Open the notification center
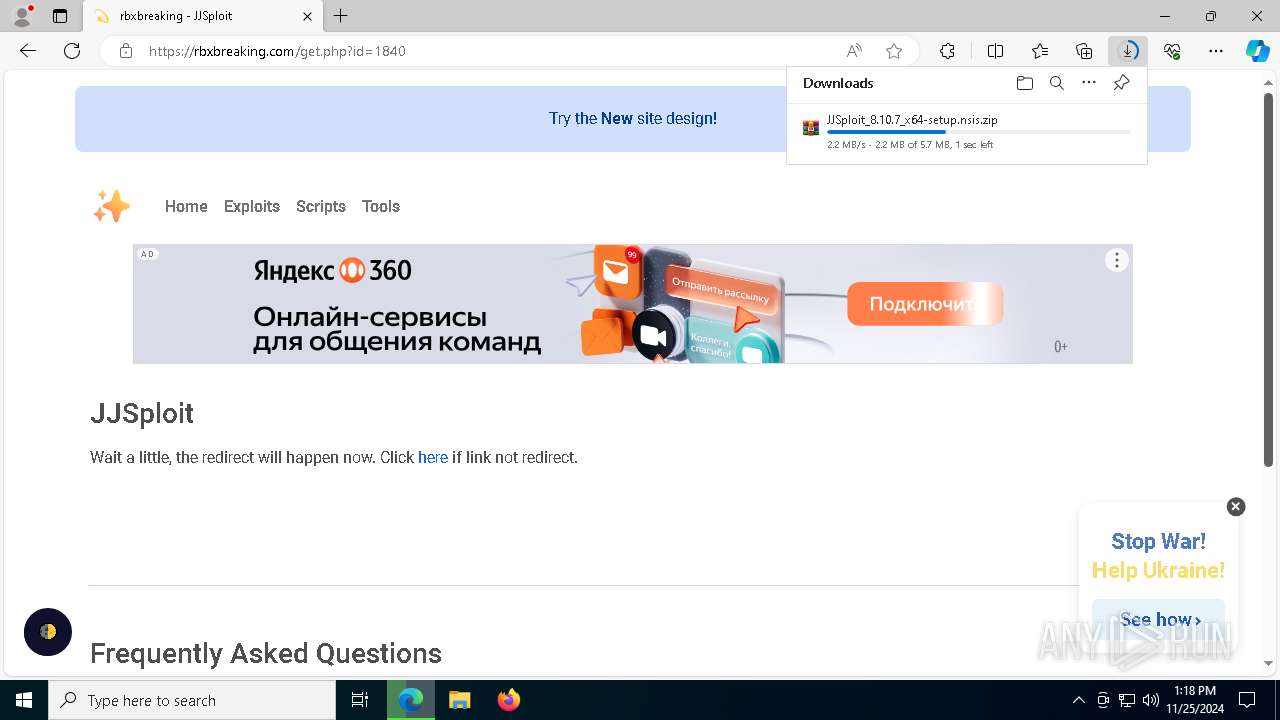The image size is (1280, 720). click(x=1247, y=700)
